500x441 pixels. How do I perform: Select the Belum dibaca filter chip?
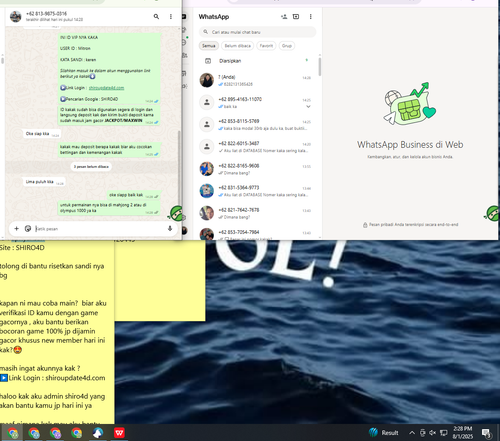point(237,46)
